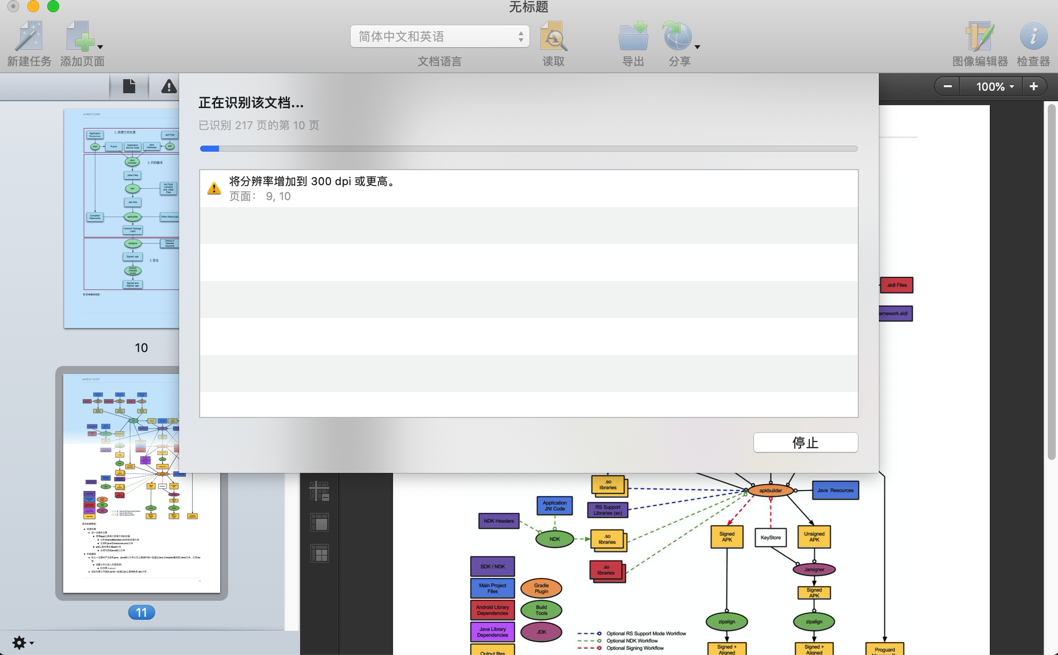The width and height of the screenshot is (1058, 655).
Task: Click the Main Project Files blue box
Action: tap(493, 588)
